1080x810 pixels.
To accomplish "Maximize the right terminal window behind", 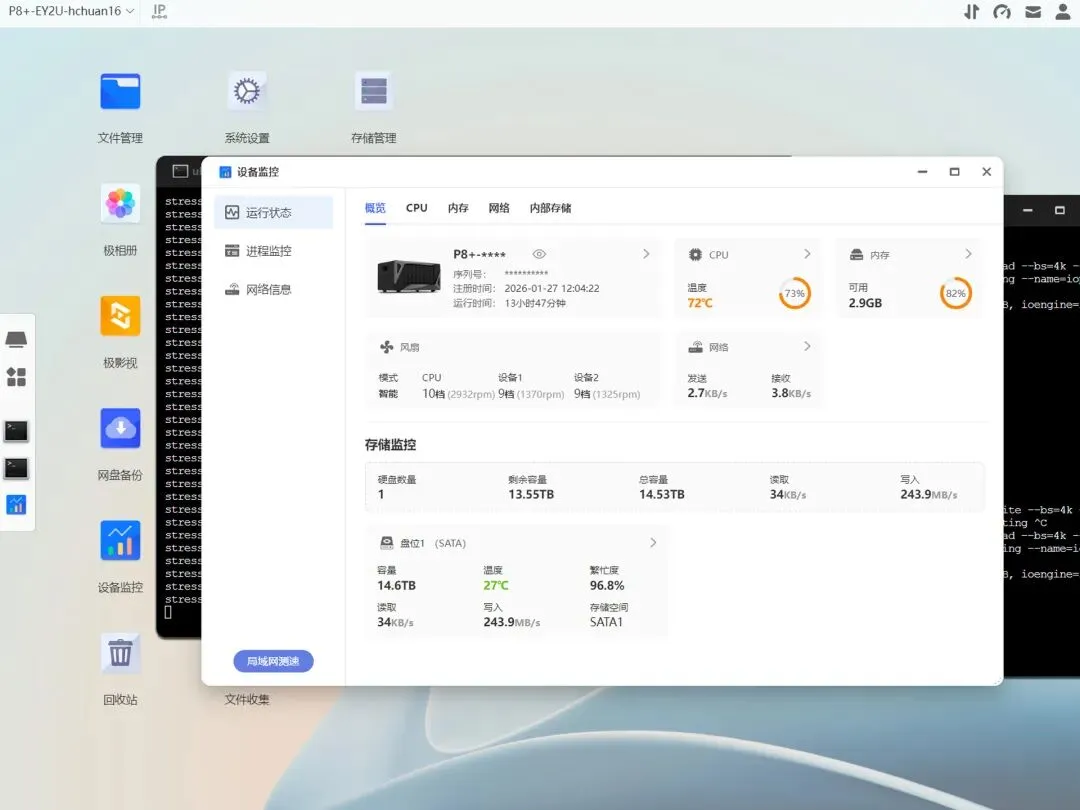I will click(1060, 210).
